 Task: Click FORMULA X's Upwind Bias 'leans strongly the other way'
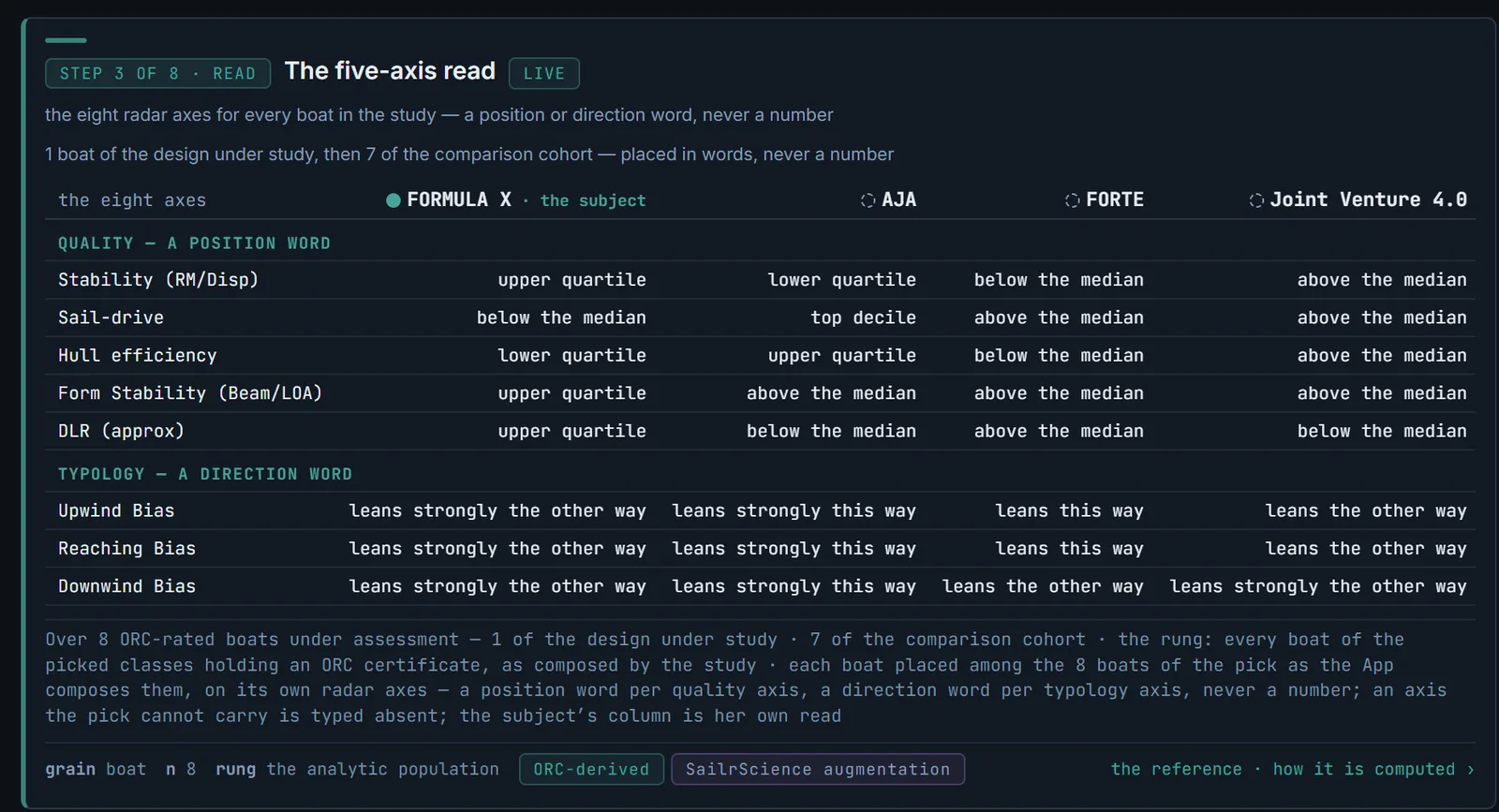click(497, 510)
